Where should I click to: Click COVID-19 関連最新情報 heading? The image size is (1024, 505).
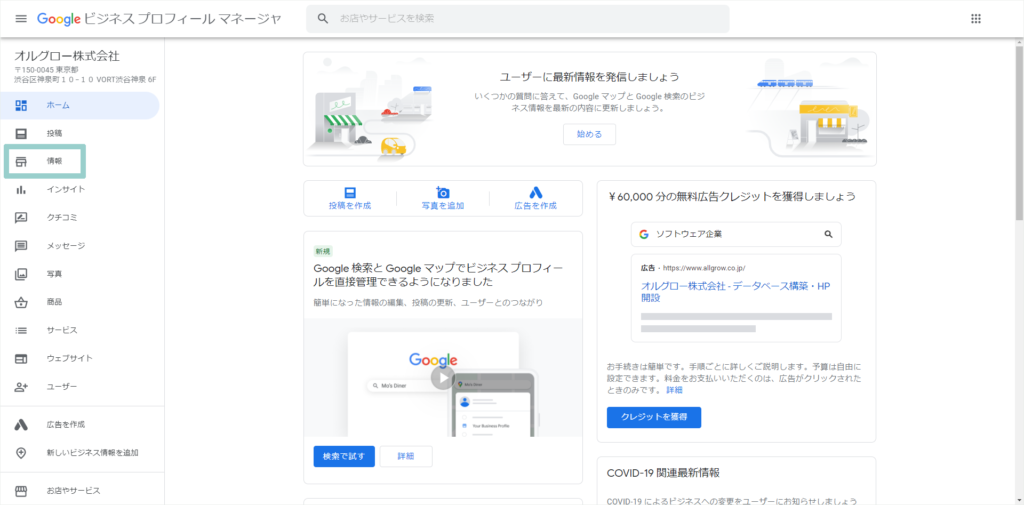(664, 472)
